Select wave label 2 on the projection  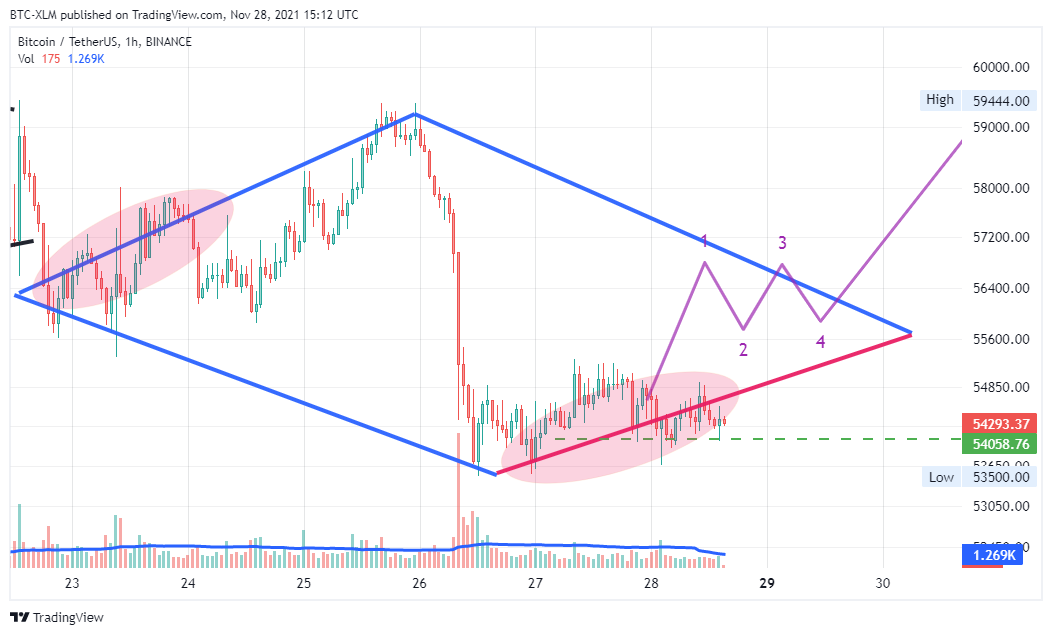[743, 349]
